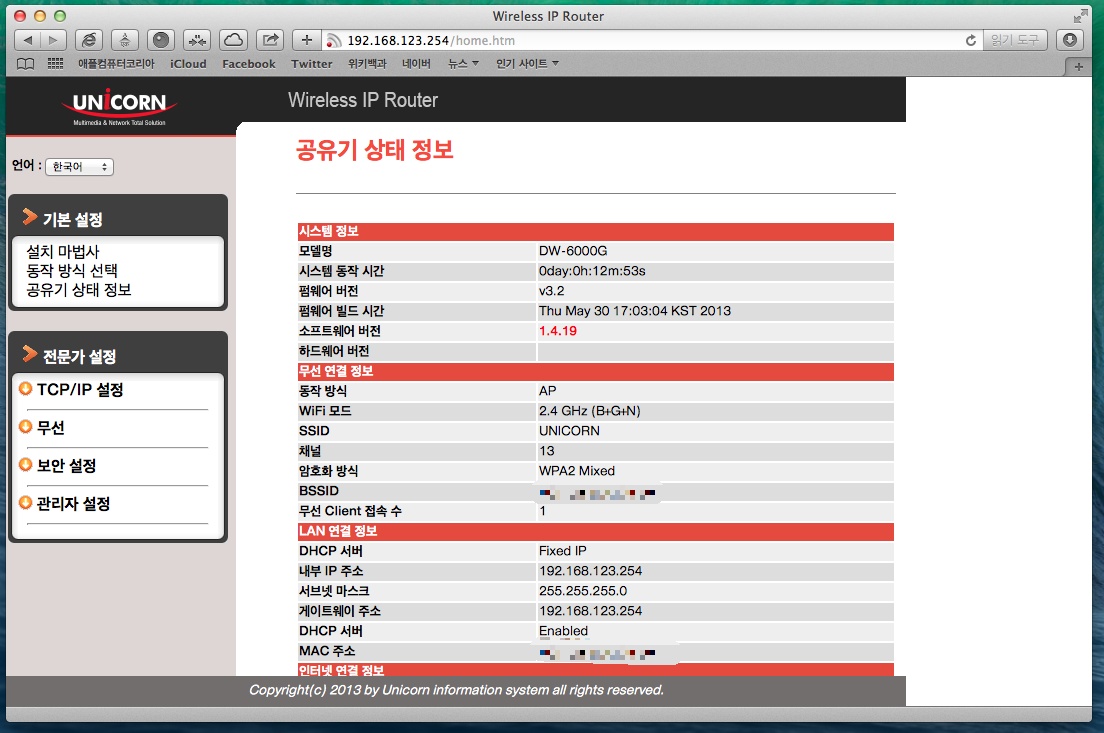This screenshot has width=1104, height=733.
Task: Open Twitter bookmark
Action: point(311,63)
